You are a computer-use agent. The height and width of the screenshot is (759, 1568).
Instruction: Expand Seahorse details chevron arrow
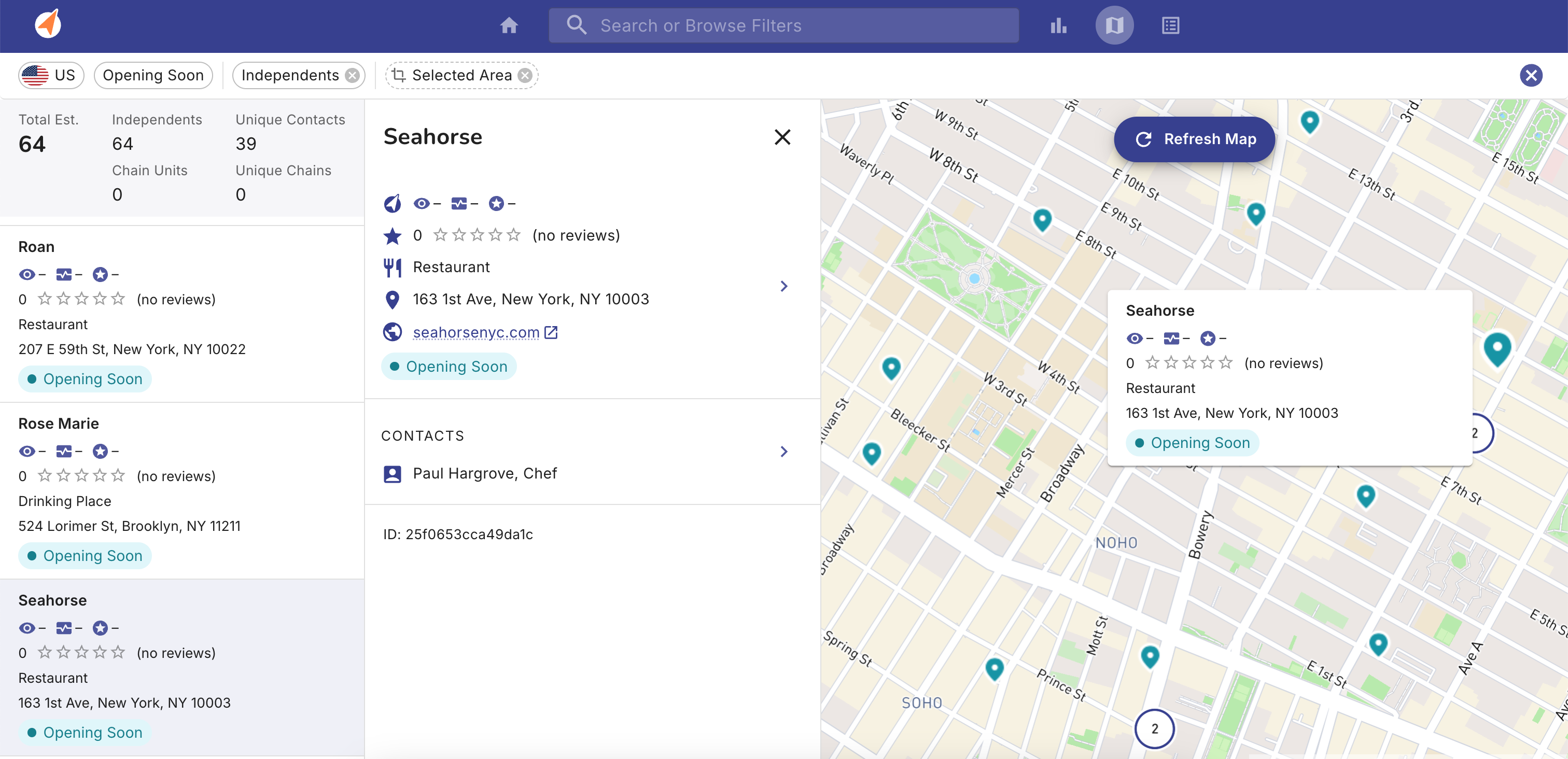point(783,286)
